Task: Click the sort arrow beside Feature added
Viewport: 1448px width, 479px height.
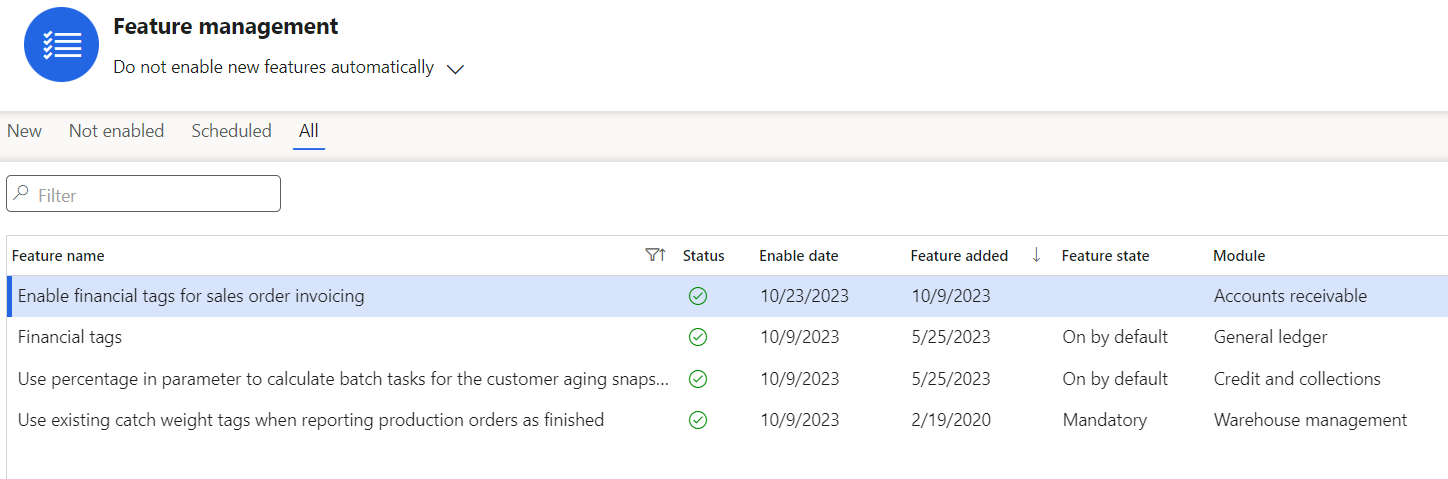Action: pos(1036,255)
